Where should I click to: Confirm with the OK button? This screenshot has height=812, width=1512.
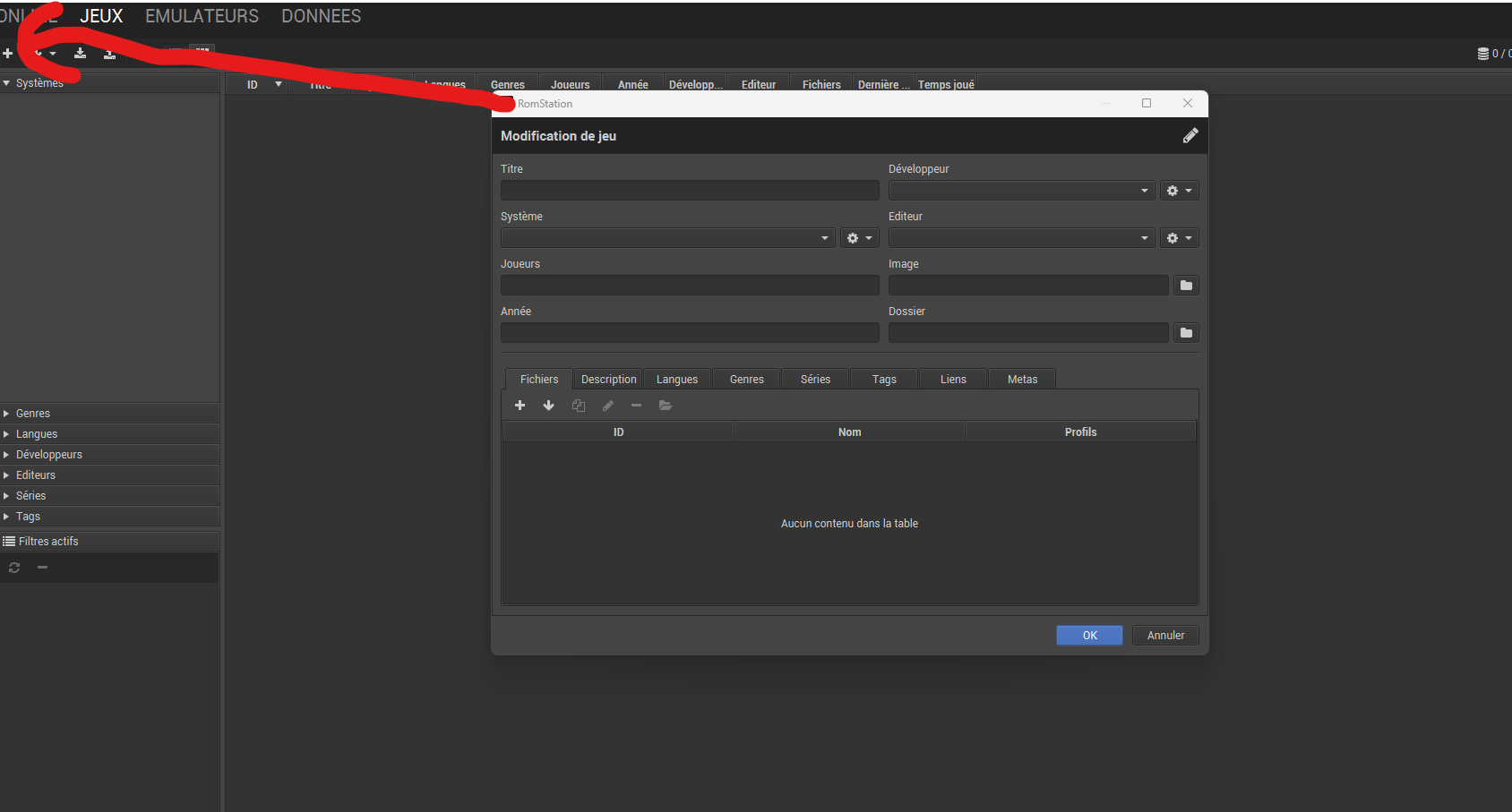[1089, 636]
